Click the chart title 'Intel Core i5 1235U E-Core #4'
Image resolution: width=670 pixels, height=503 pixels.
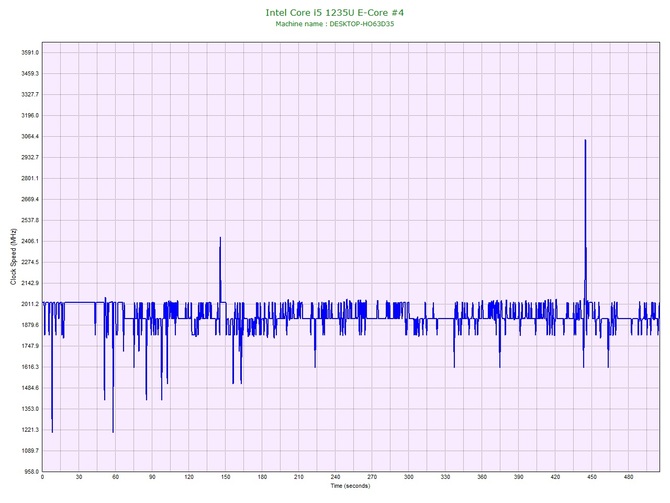pyautogui.click(x=335, y=12)
